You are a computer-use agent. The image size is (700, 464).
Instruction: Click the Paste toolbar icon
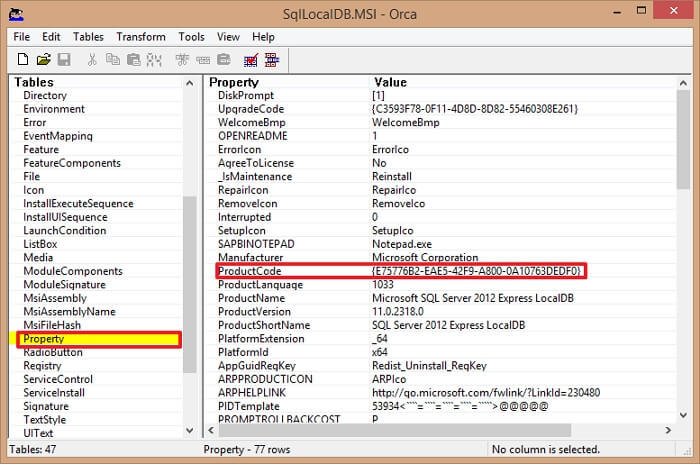(133, 60)
